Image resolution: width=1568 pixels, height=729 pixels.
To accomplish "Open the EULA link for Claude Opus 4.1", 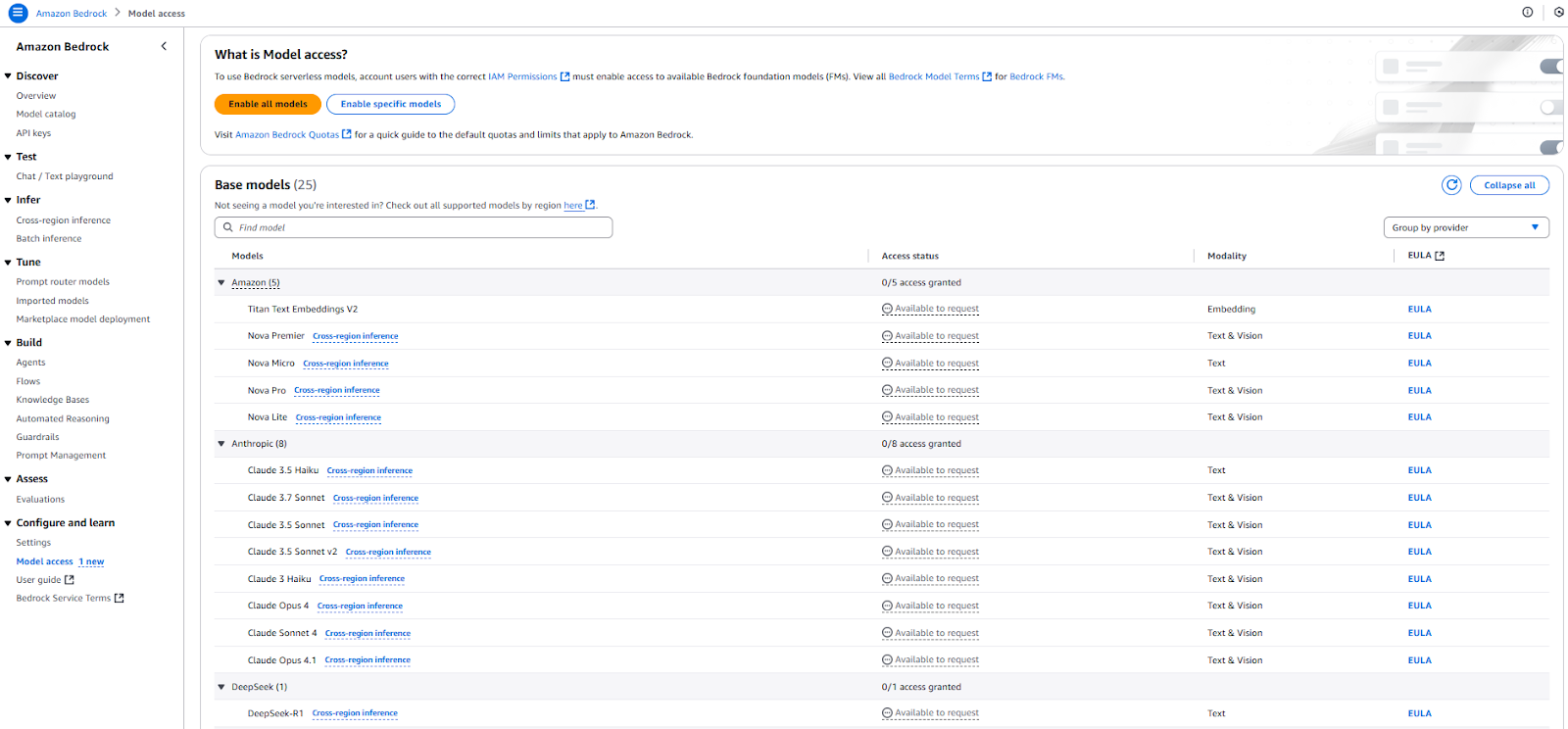I will click(x=1419, y=660).
